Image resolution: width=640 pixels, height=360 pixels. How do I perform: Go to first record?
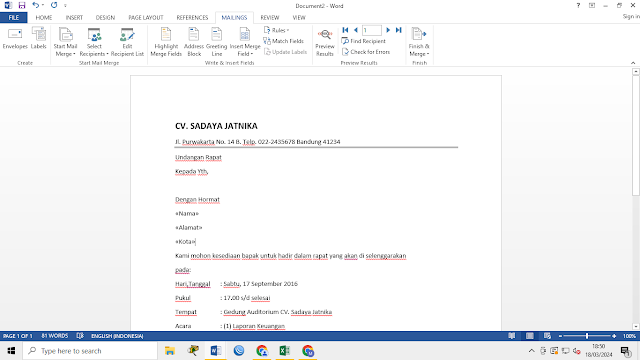345,30
